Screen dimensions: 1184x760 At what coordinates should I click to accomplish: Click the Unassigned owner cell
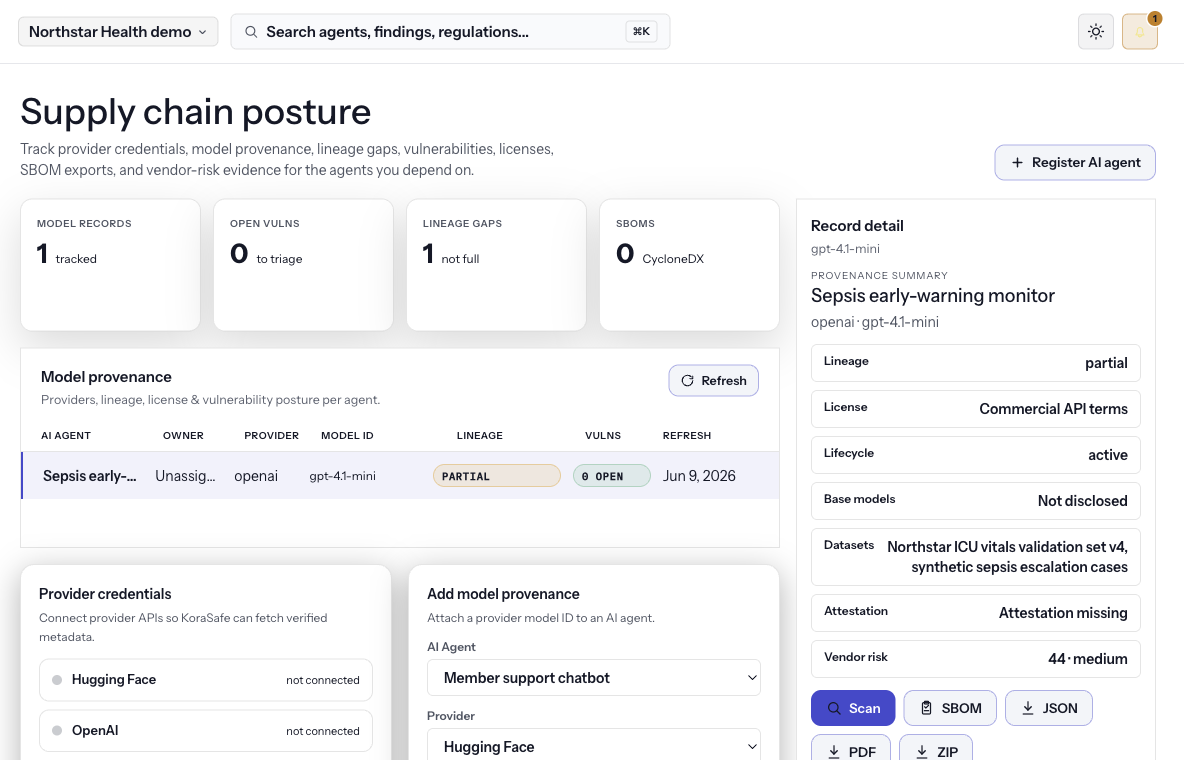click(185, 476)
